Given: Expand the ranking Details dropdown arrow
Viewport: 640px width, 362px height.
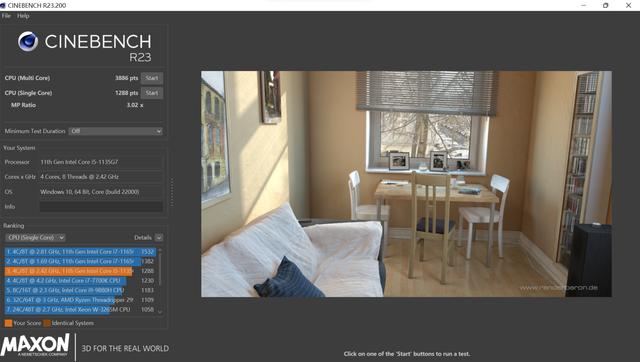Looking at the screenshot, I should tap(159, 238).
